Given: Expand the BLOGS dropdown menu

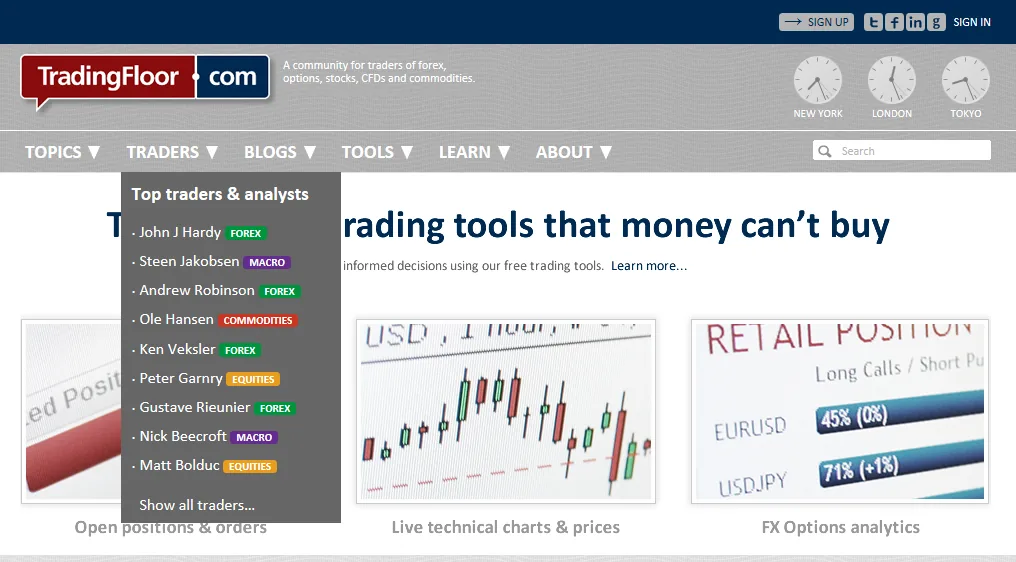Looking at the screenshot, I should tap(280, 152).
